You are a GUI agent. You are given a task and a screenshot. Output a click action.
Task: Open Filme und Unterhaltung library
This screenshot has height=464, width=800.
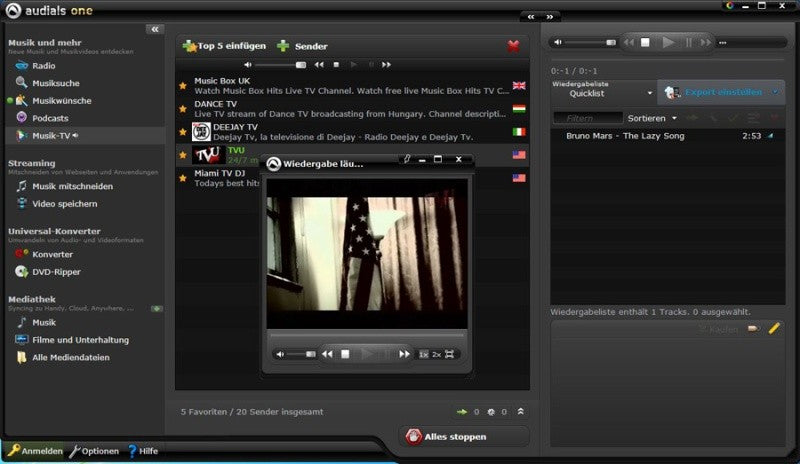tap(80, 340)
